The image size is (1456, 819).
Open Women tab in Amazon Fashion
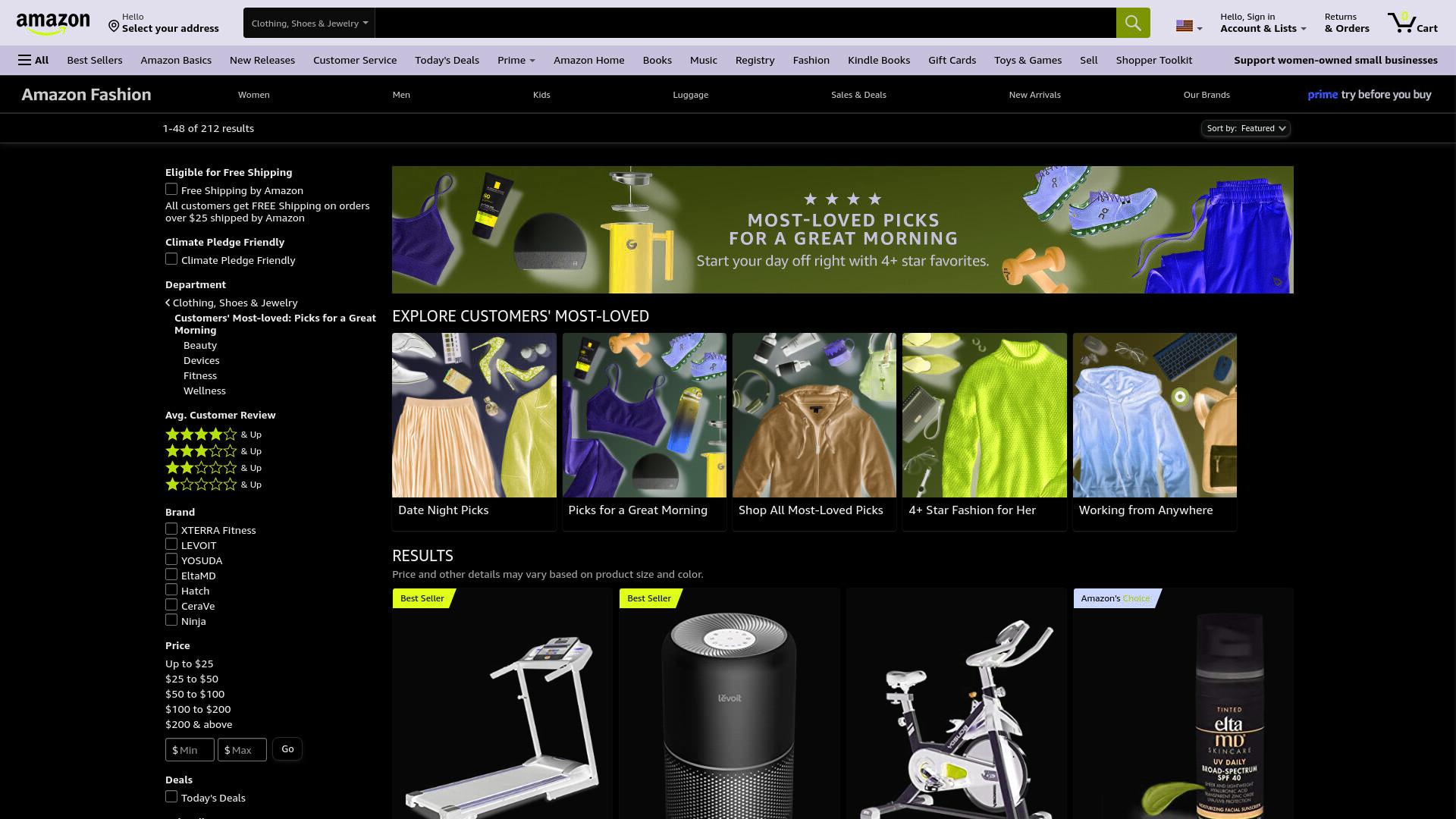coord(253,95)
